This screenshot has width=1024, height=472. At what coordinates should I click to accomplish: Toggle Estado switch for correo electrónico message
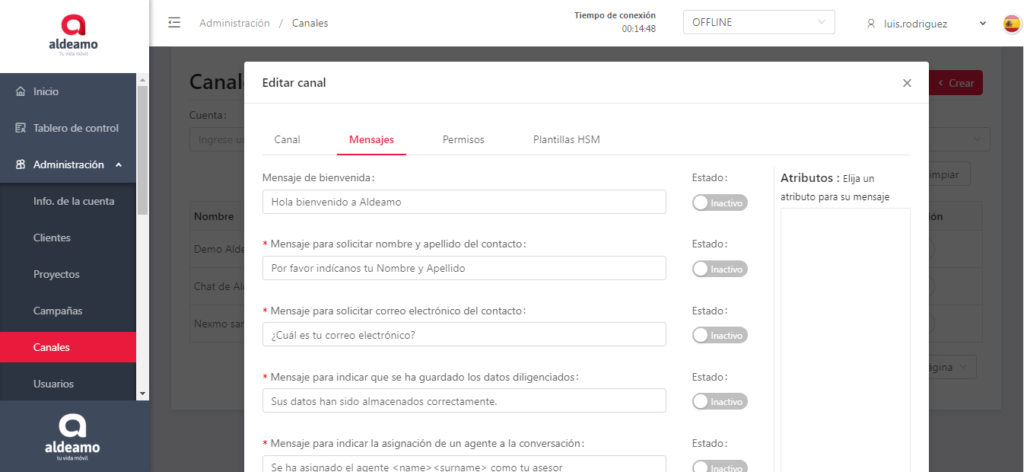719,335
